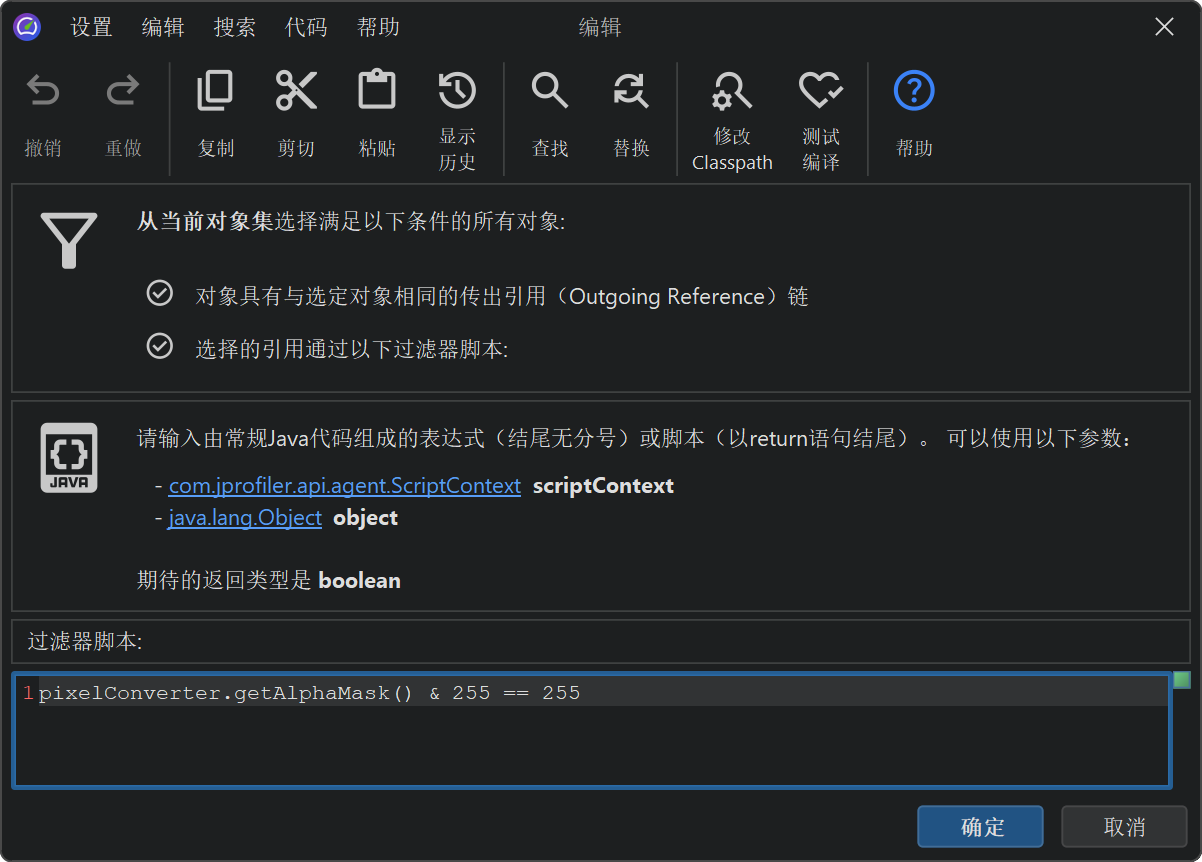Select the Cut (剪切) scissors icon
Image resolution: width=1202 pixels, height=862 pixels.
[296, 92]
